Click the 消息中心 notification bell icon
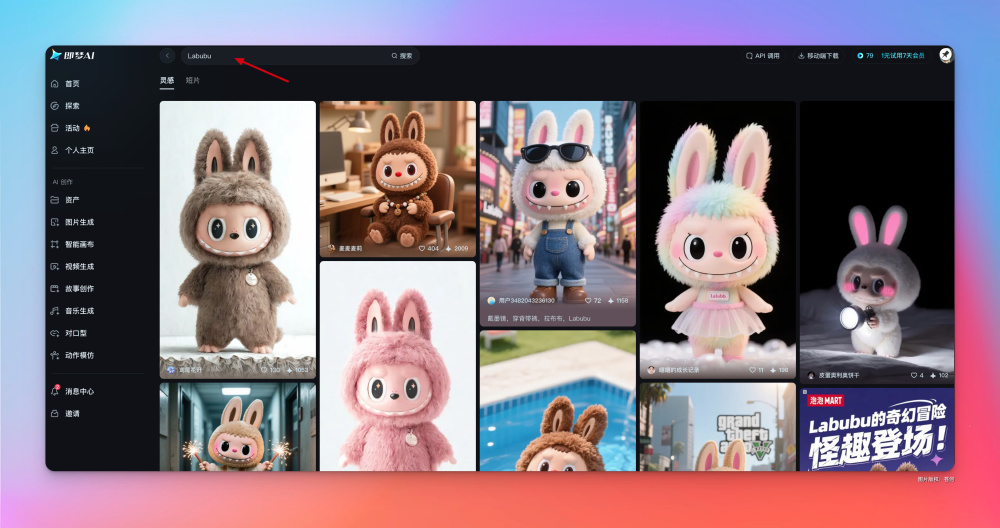 (x=55, y=391)
